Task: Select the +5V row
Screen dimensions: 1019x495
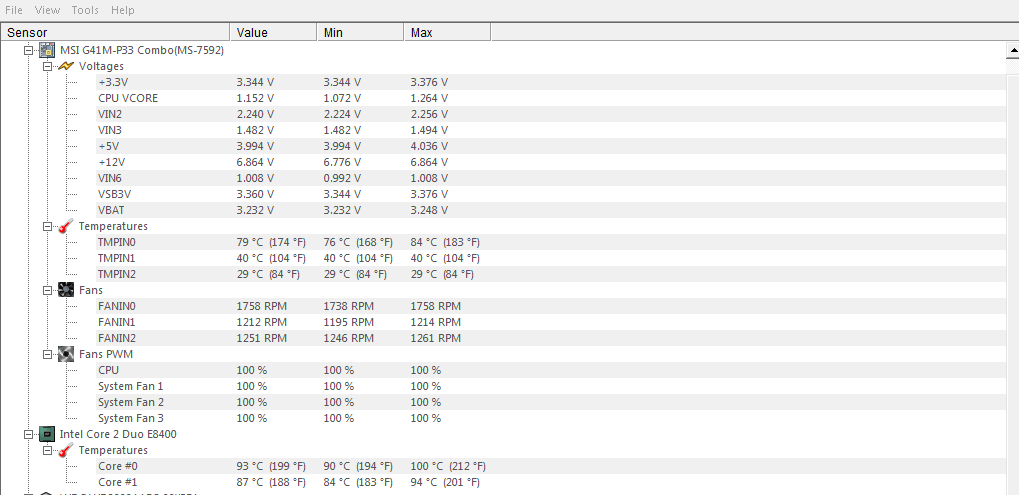Action: [549, 146]
